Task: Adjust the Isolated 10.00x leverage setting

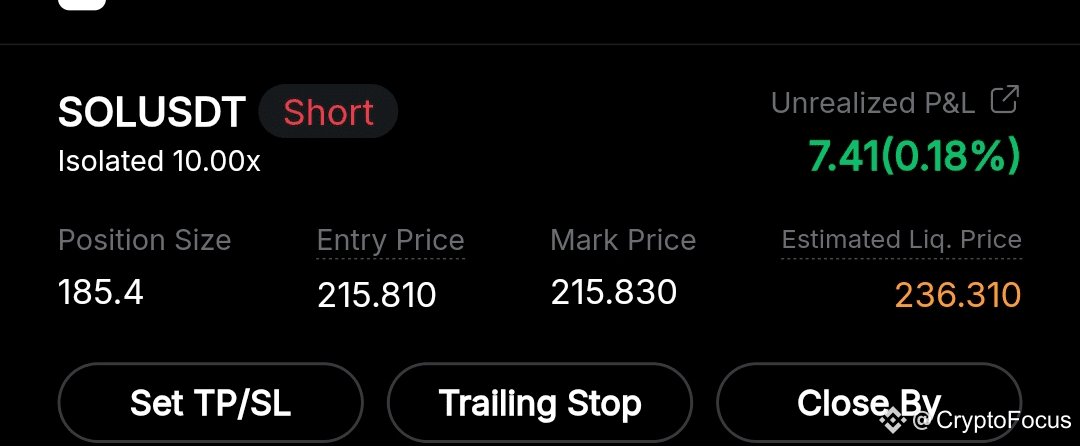Action: (x=159, y=162)
